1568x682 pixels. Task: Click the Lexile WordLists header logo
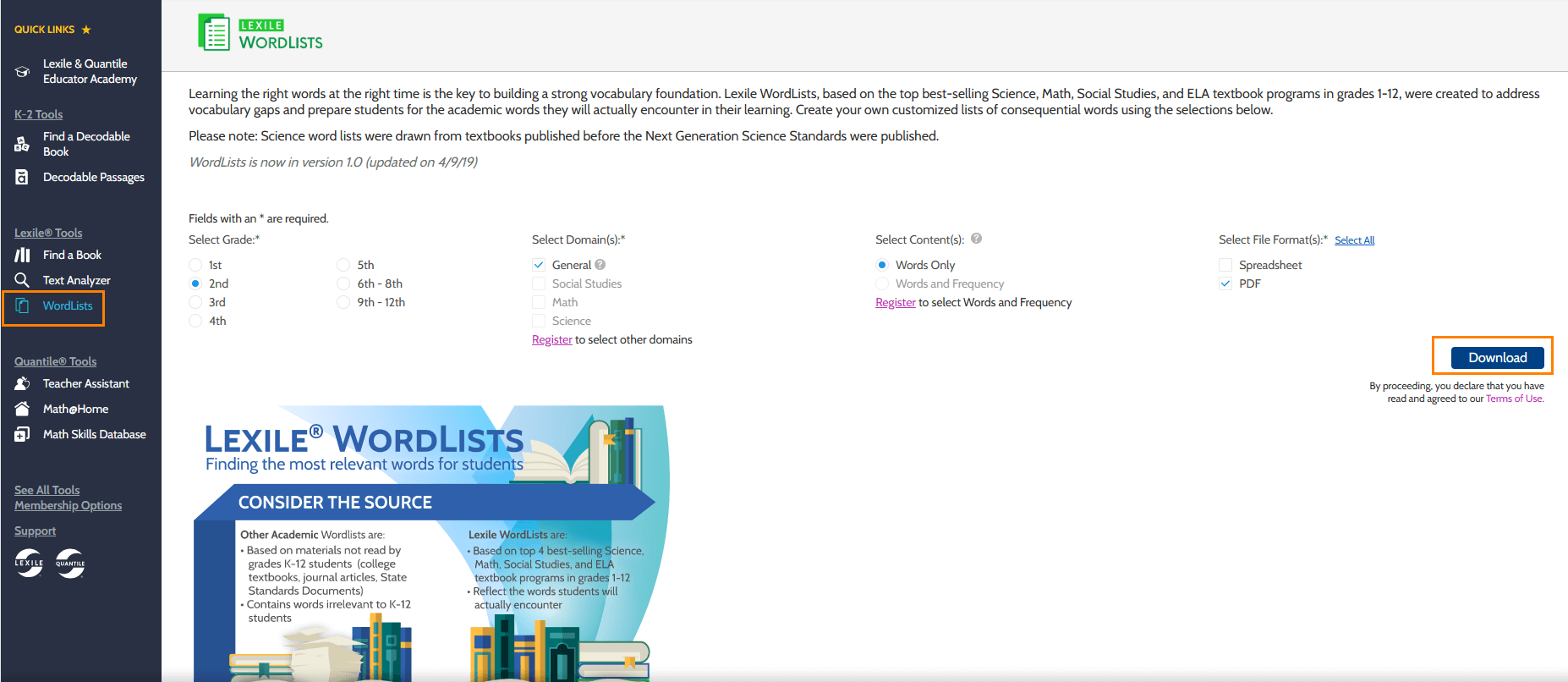coord(260,33)
